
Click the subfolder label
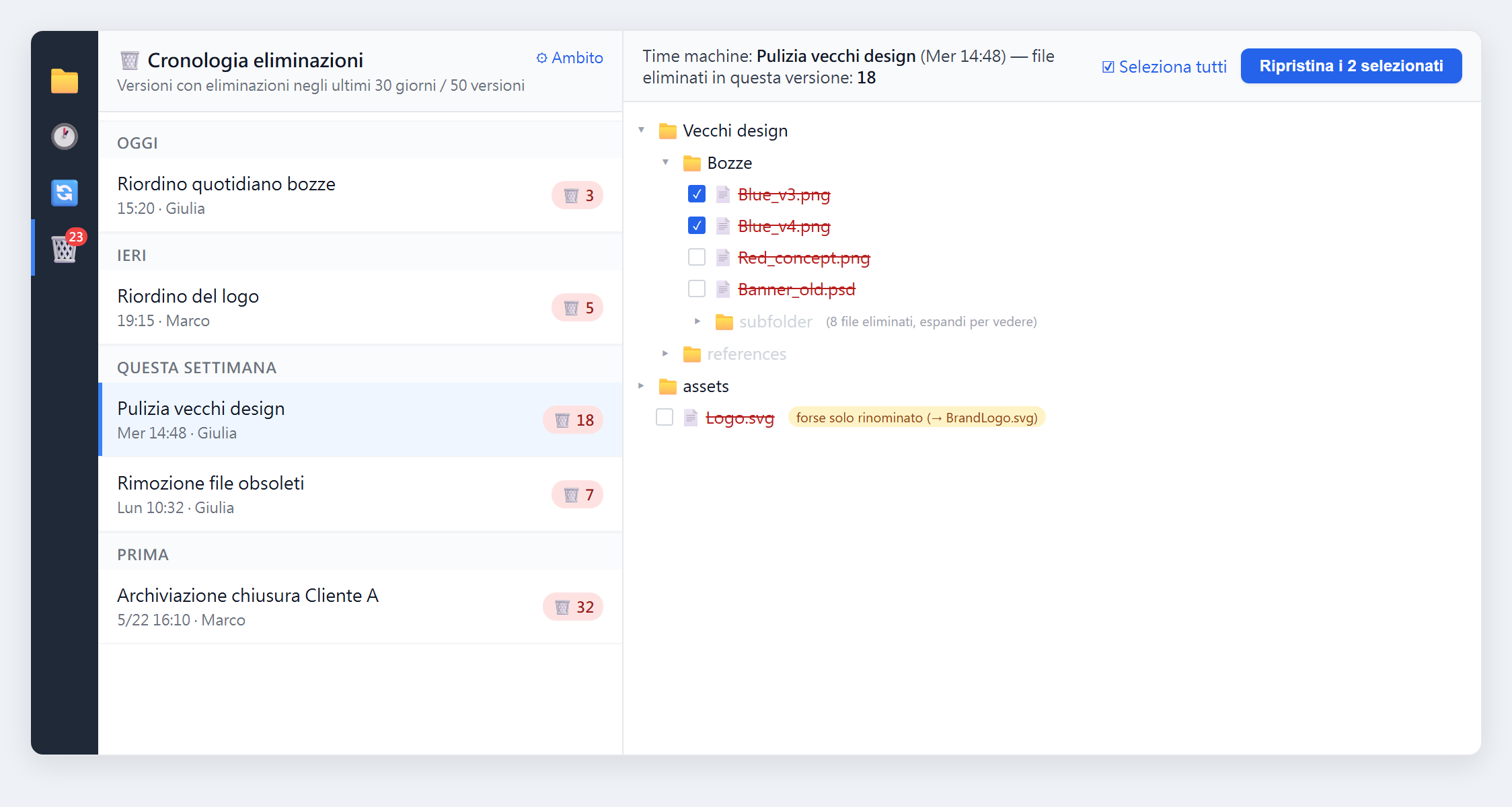776,322
